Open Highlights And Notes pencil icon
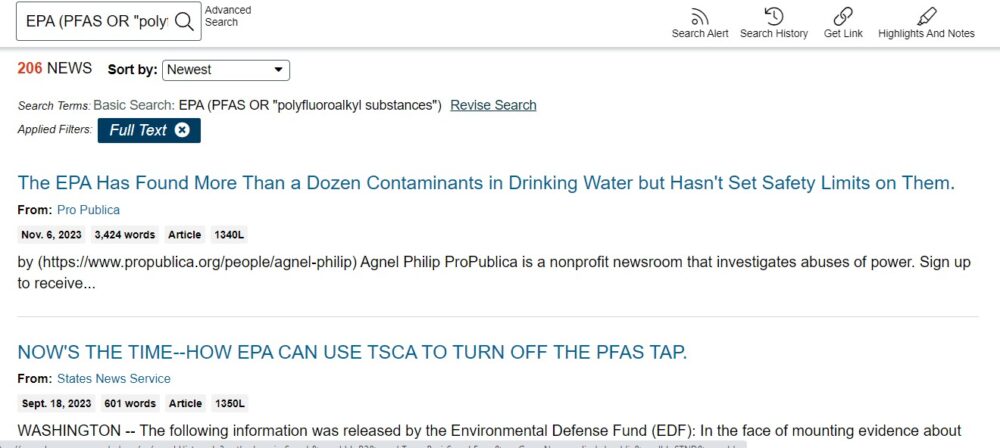The image size is (1000, 448). pyautogui.click(x=927, y=17)
